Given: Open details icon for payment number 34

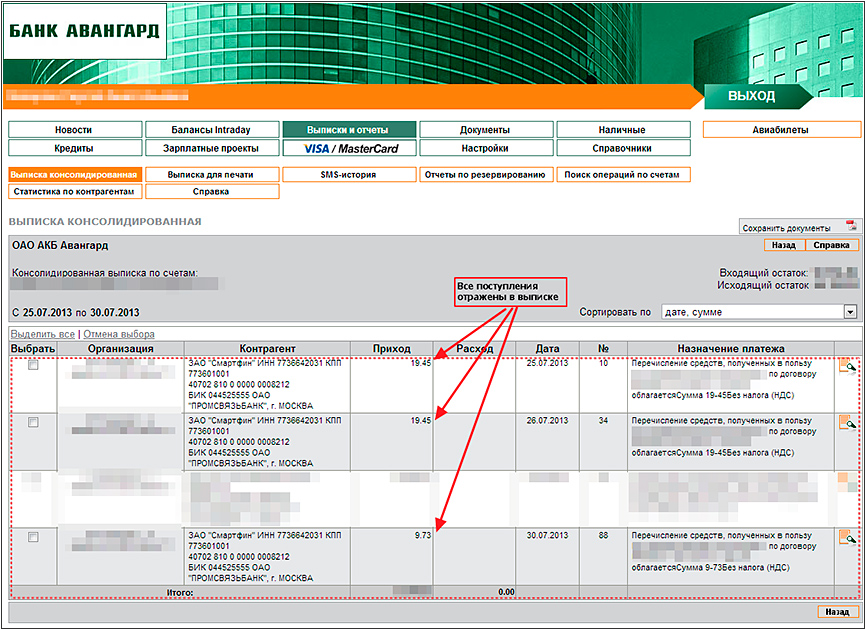Looking at the screenshot, I should 847,423.
